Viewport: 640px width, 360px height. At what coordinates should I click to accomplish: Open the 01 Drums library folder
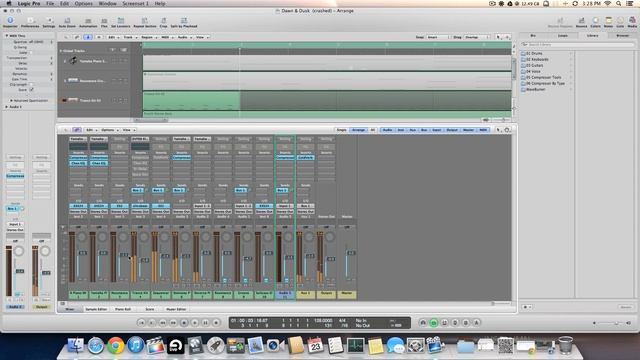(534, 53)
